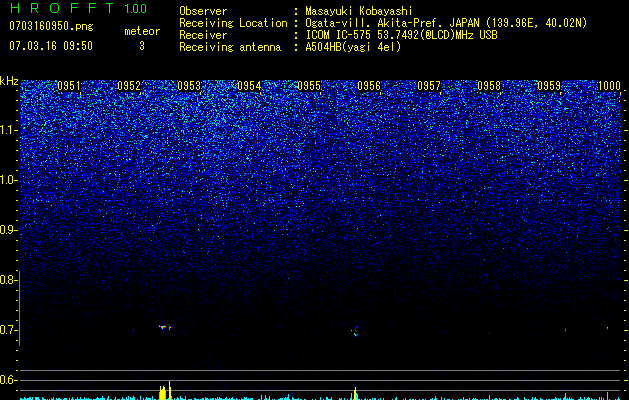
Task: Click the 0.9 kHz axis label
Action: [x=9, y=230]
